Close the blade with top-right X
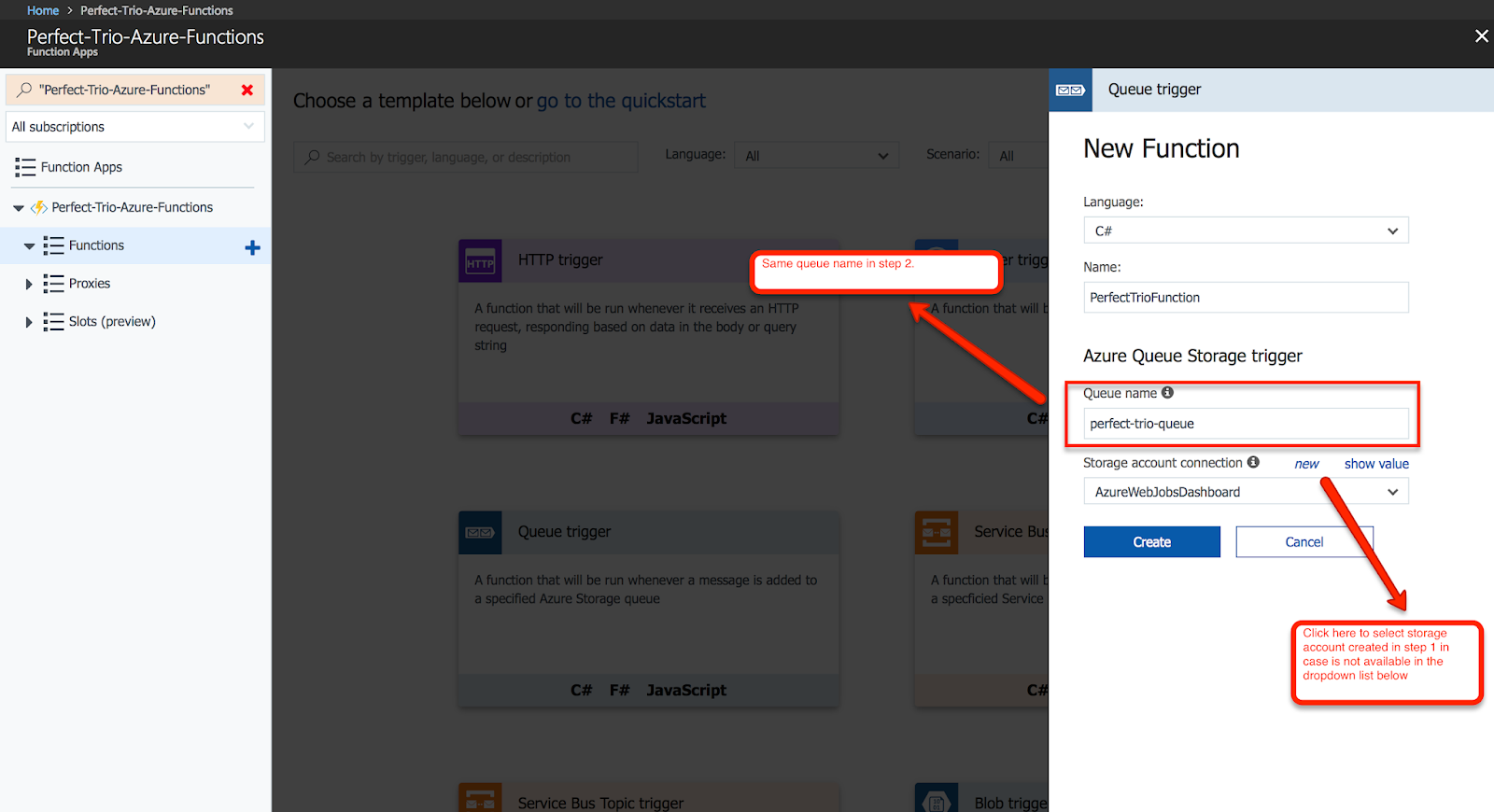This screenshot has height=812, width=1494. click(1481, 36)
